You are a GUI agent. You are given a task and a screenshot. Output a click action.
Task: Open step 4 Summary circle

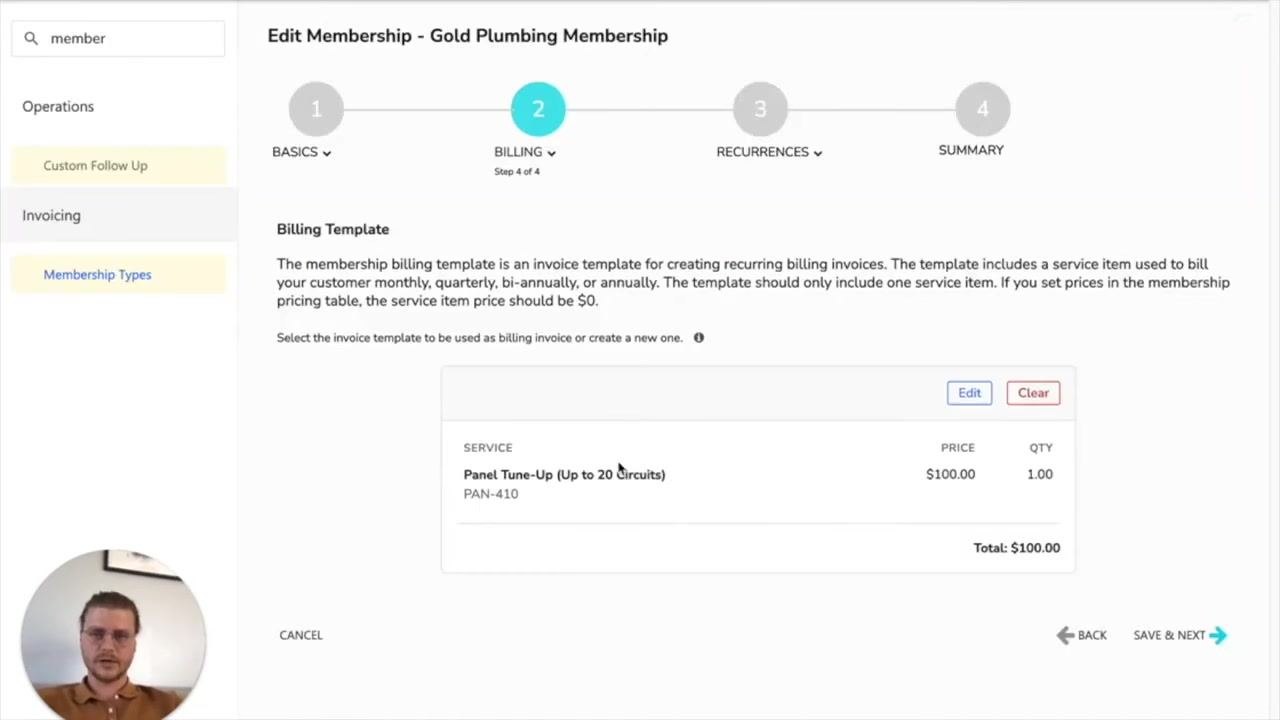click(x=982, y=109)
